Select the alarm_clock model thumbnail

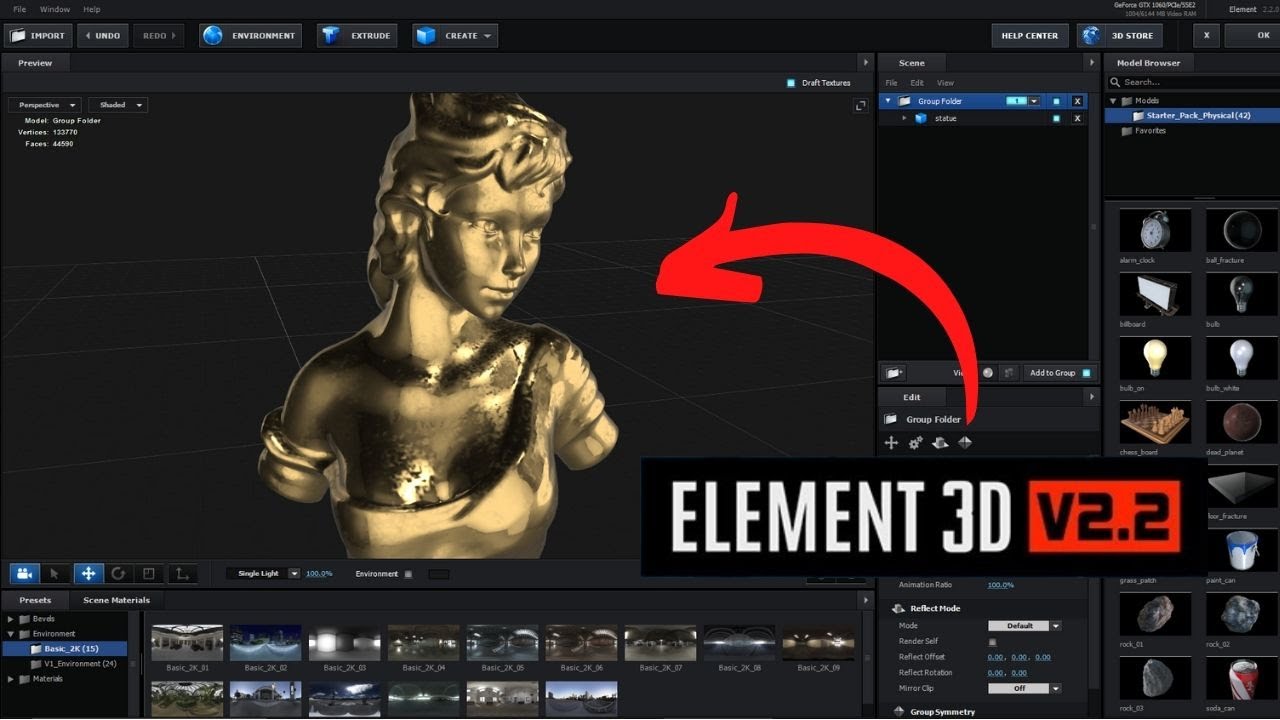click(1155, 230)
